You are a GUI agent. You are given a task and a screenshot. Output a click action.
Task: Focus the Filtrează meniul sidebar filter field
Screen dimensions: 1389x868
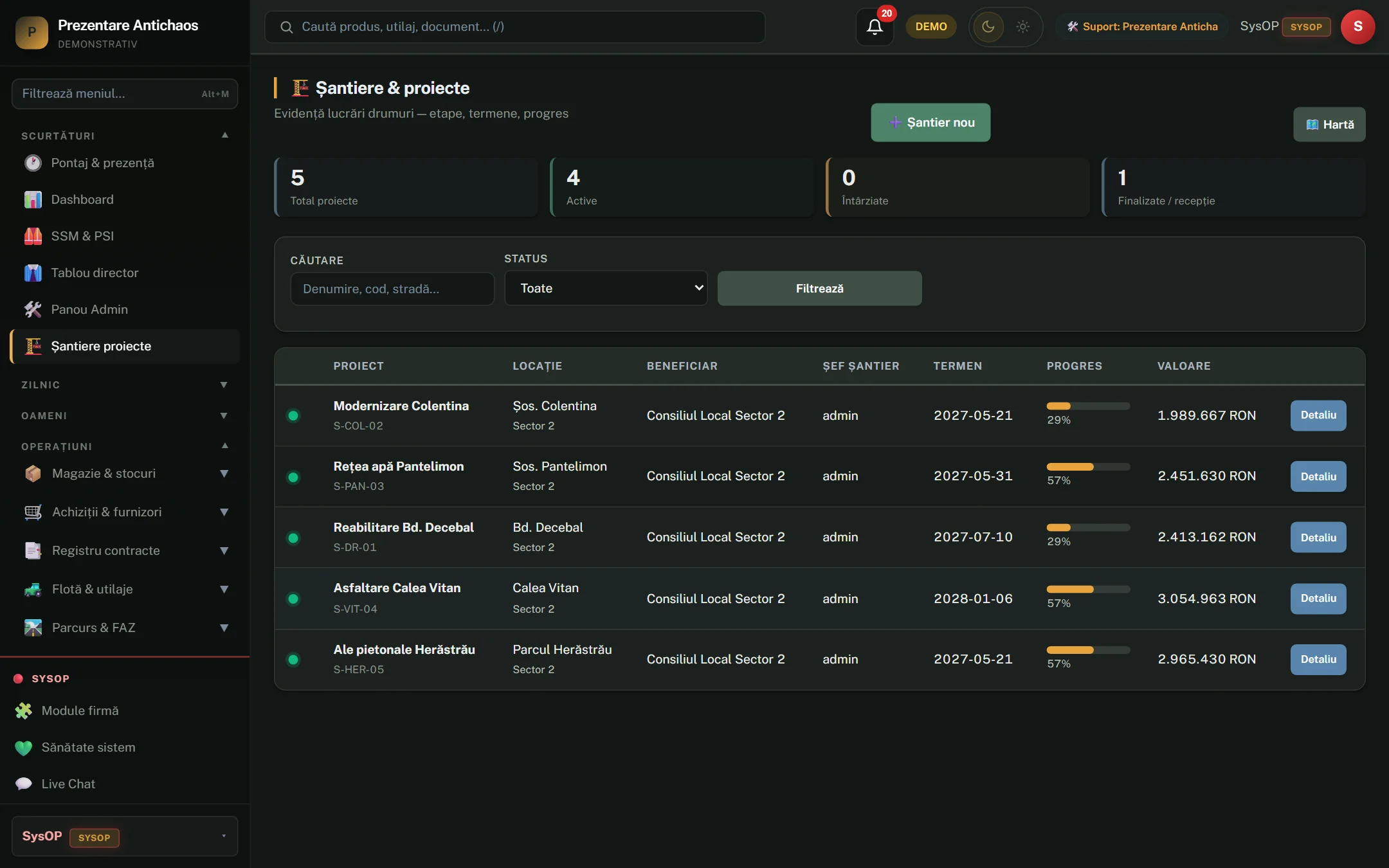[x=125, y=94]
